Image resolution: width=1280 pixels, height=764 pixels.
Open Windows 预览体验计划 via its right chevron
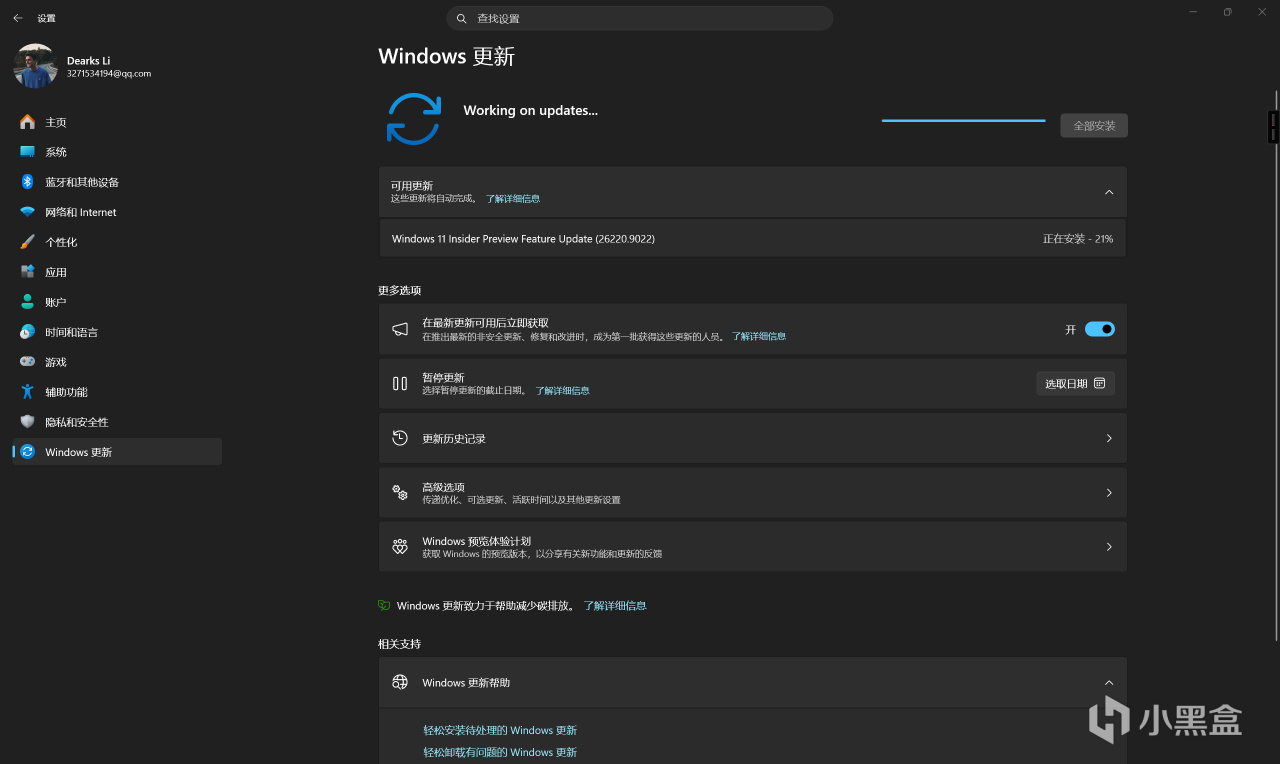[1109, 546]
